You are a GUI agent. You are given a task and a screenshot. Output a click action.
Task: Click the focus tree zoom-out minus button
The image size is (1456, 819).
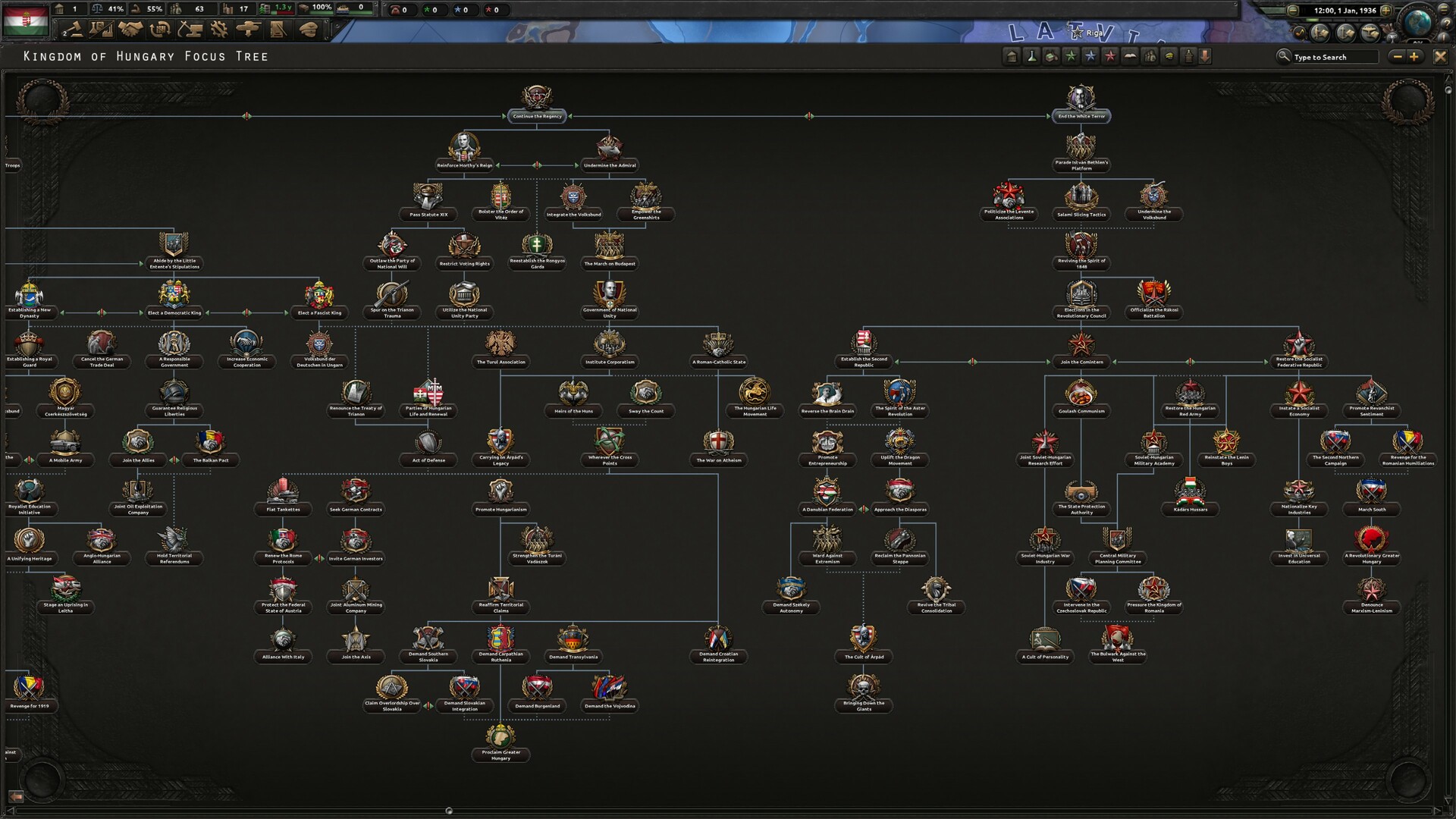tap(1397, 56)
